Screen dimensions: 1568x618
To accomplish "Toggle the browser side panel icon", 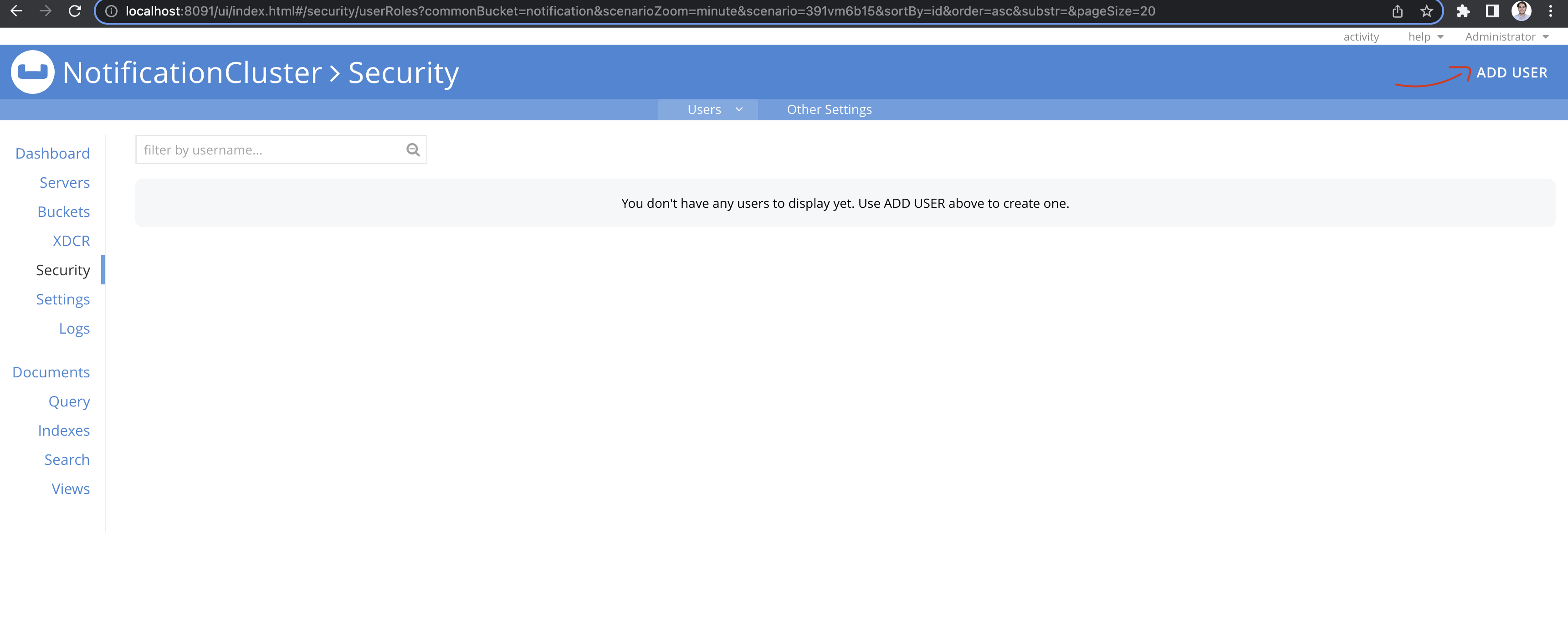I will click(1492, 11).
